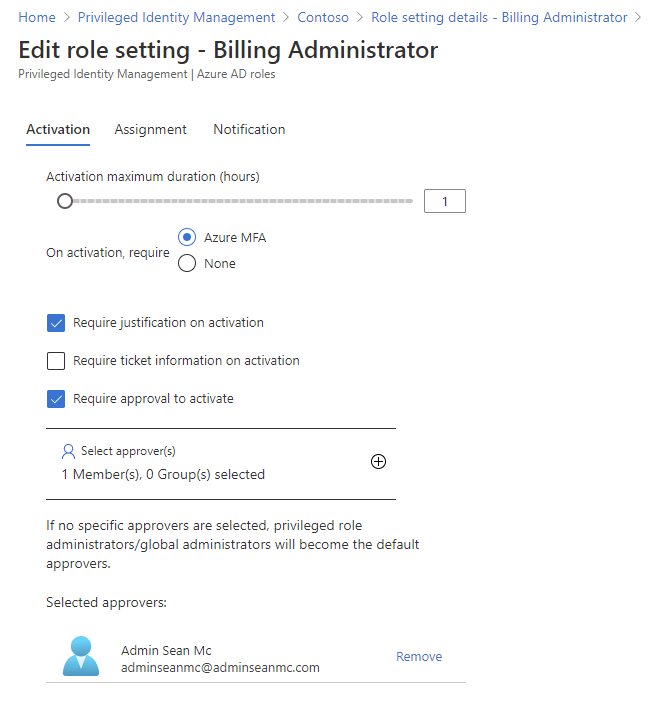The image size is (664, 706).
Task: Enable Require ticket information on activation
Action: [56, 361]
